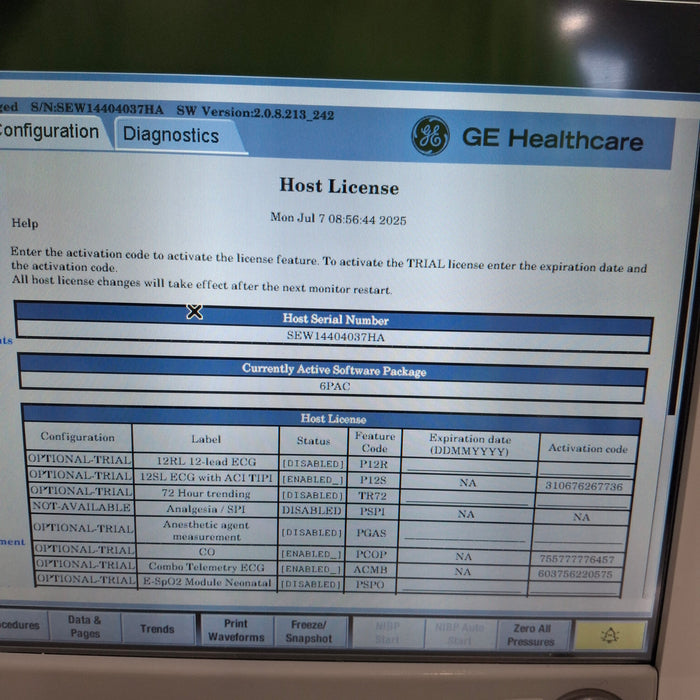
Task: Open the Data & Pages button
Action: click(84, 626)
